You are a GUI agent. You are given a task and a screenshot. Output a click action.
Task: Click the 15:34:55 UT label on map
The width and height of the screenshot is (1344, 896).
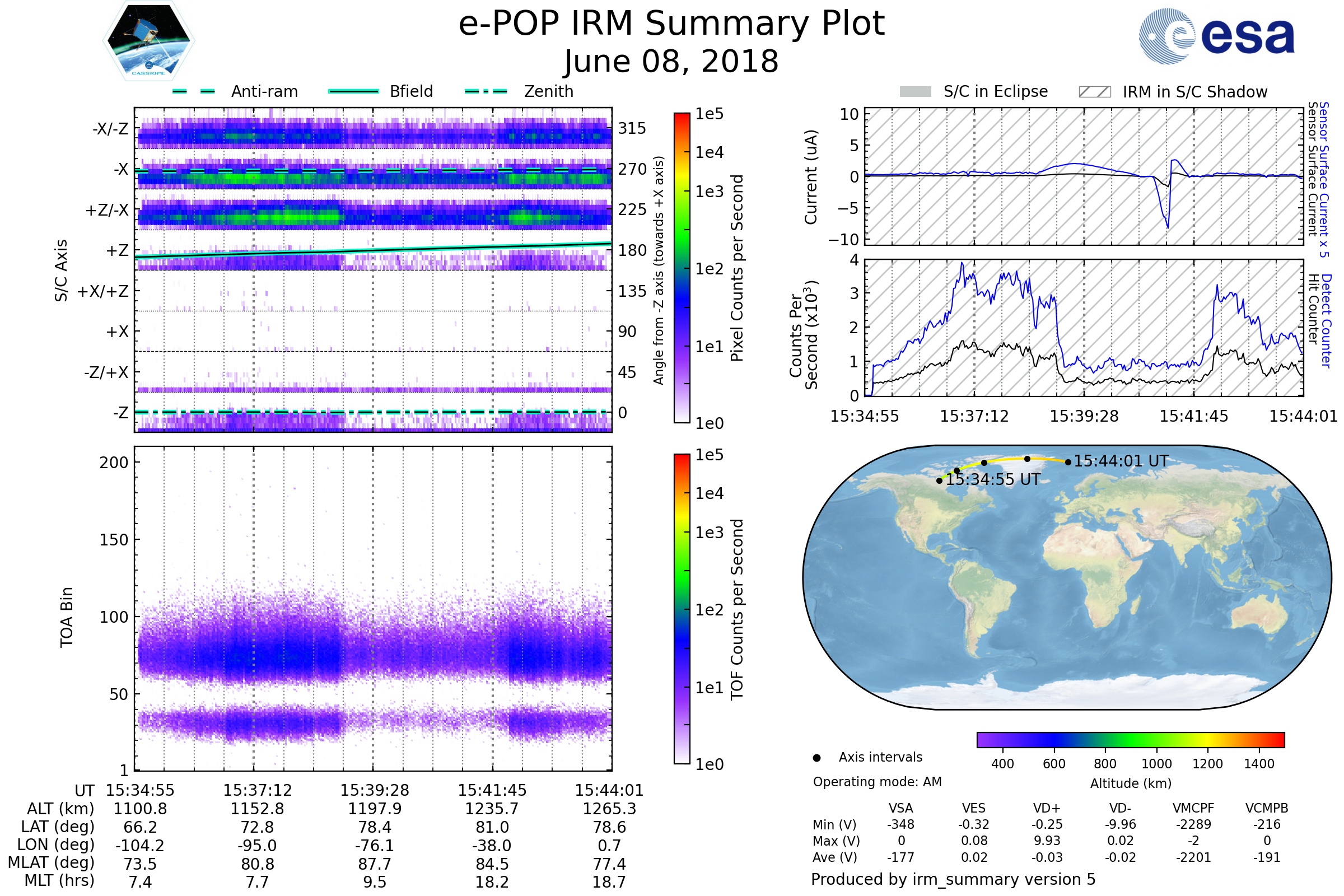(993, 479)
